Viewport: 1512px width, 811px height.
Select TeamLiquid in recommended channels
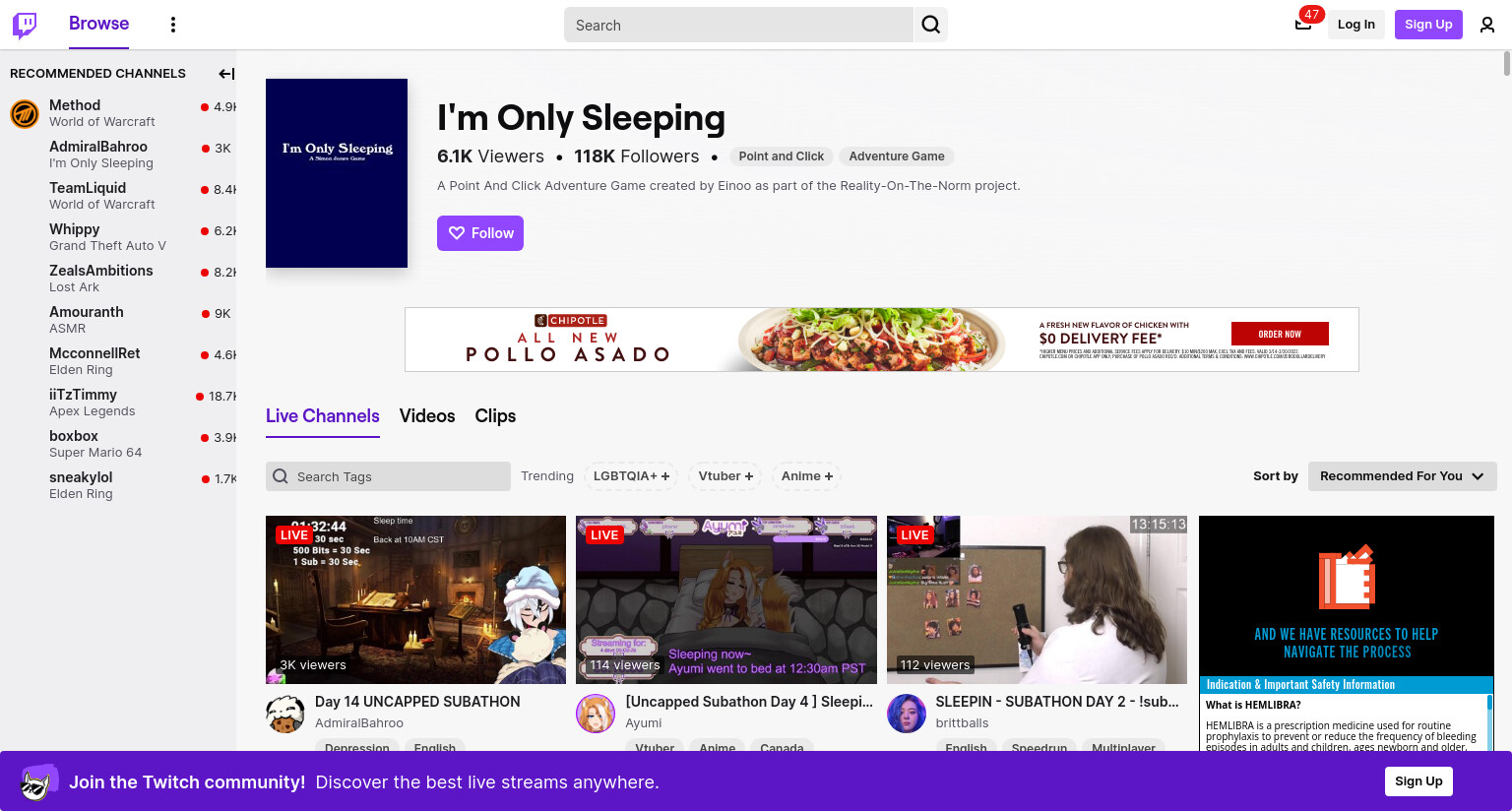(x=118, y=196)
